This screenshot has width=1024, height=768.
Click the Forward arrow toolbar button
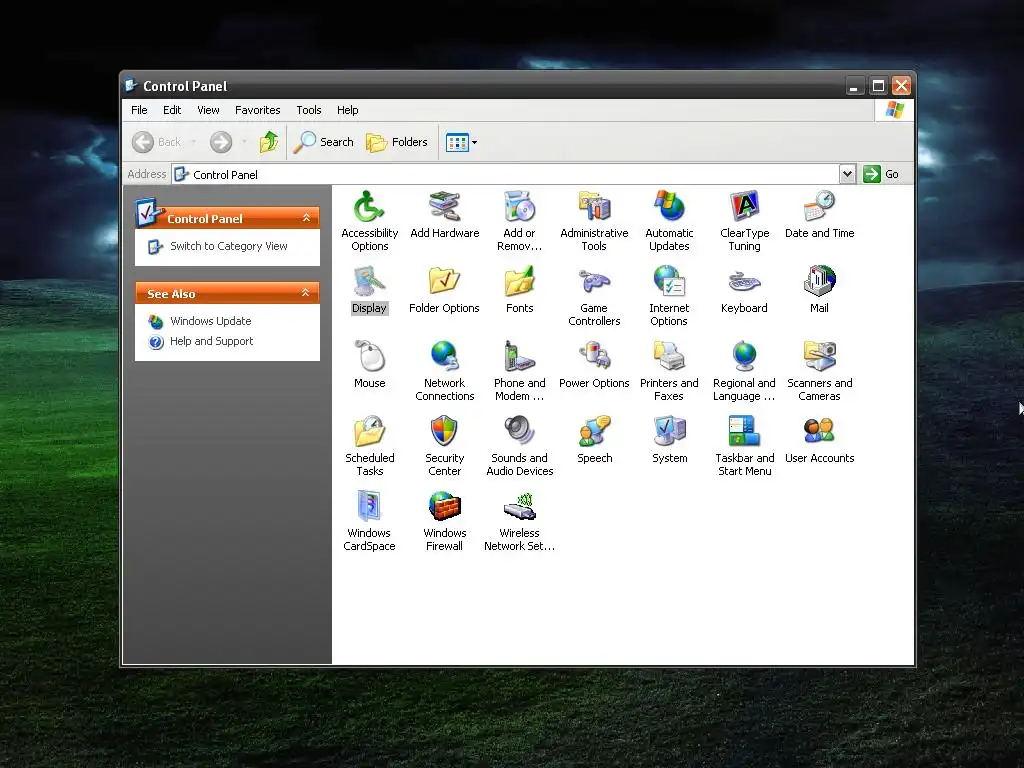tap(221, 142)
